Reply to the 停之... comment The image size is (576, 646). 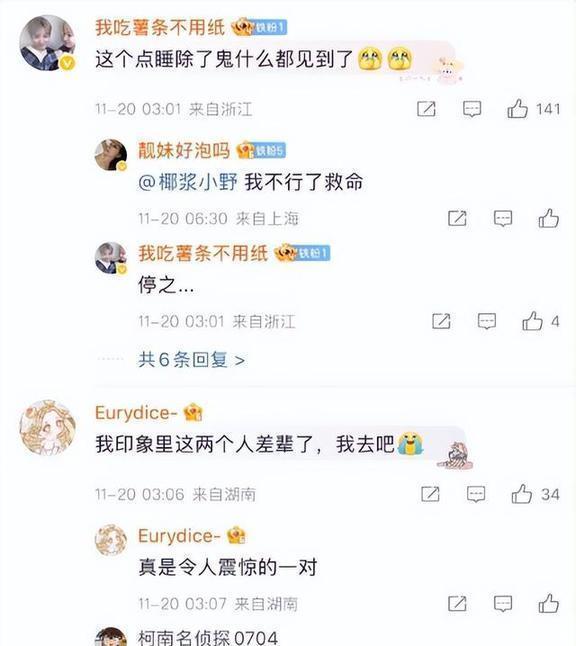point(487,321)
